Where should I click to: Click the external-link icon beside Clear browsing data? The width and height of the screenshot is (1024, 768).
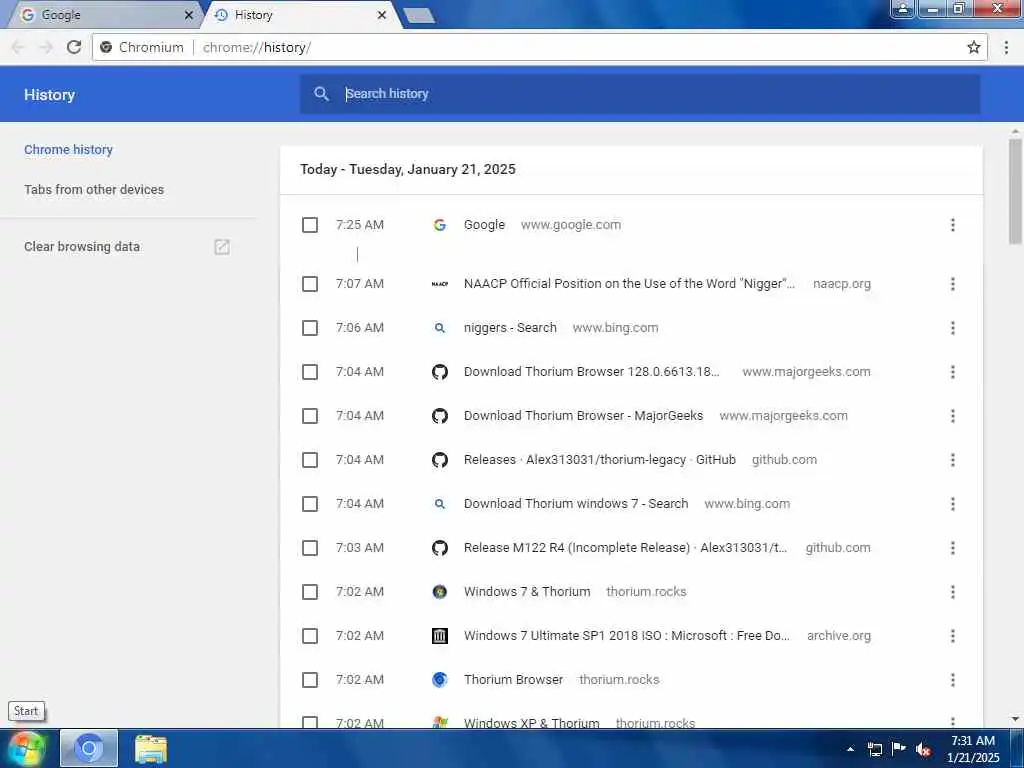(x=222, y=247)
